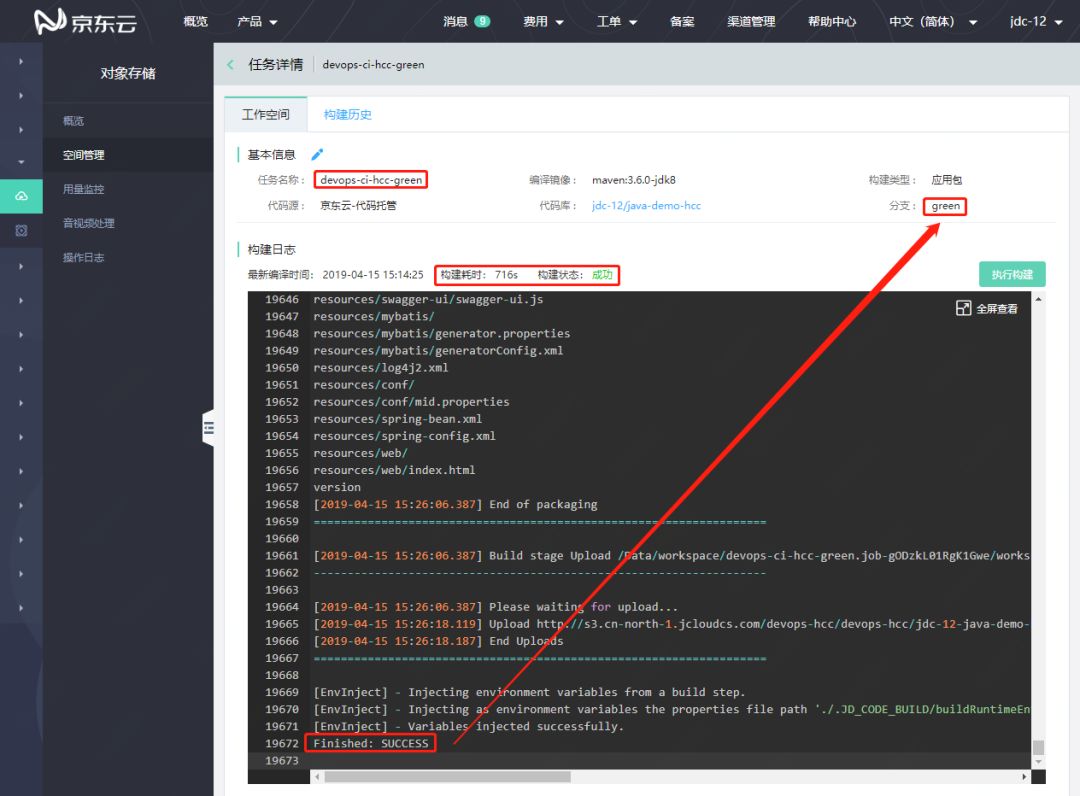This screenshot has width=1080, height=796.
Task: Click log line resources/log4j2.xml
Action: pyautogui.click(x=381, y=368)
